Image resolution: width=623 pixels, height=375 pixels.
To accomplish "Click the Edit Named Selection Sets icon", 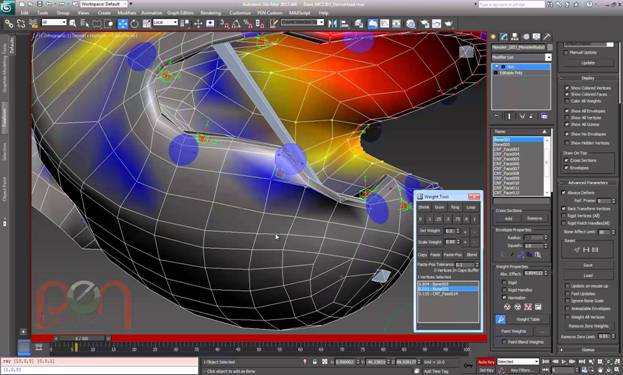I will (x=273, y=24).
